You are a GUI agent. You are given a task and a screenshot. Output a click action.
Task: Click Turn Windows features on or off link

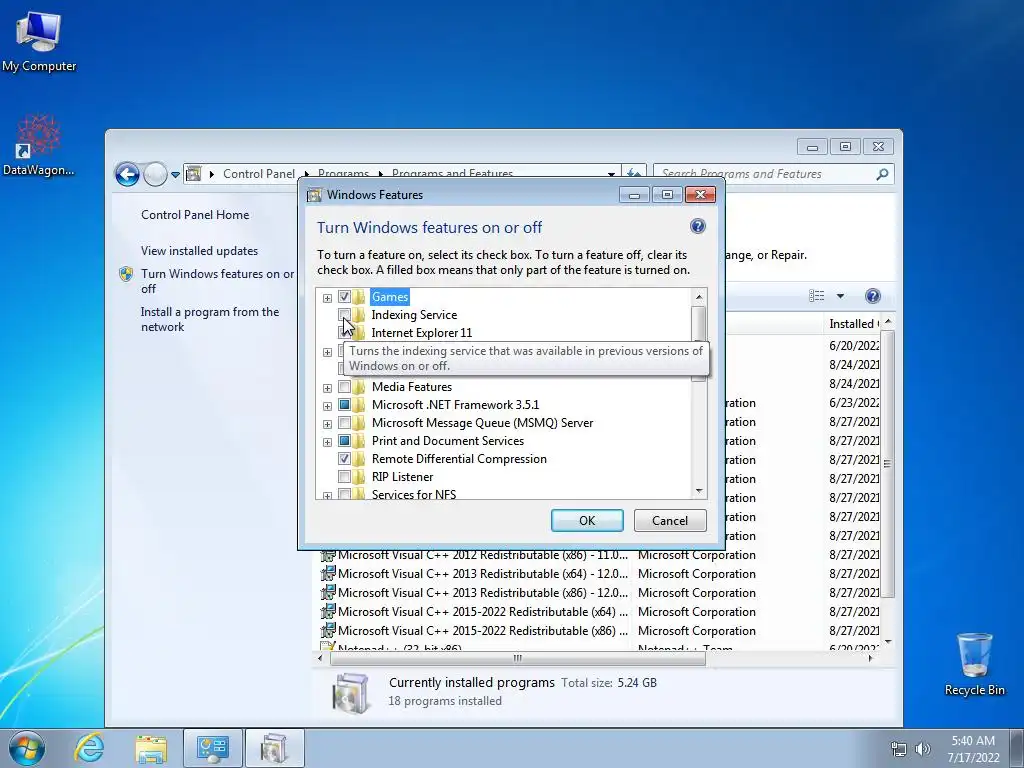tap(217, 281)
